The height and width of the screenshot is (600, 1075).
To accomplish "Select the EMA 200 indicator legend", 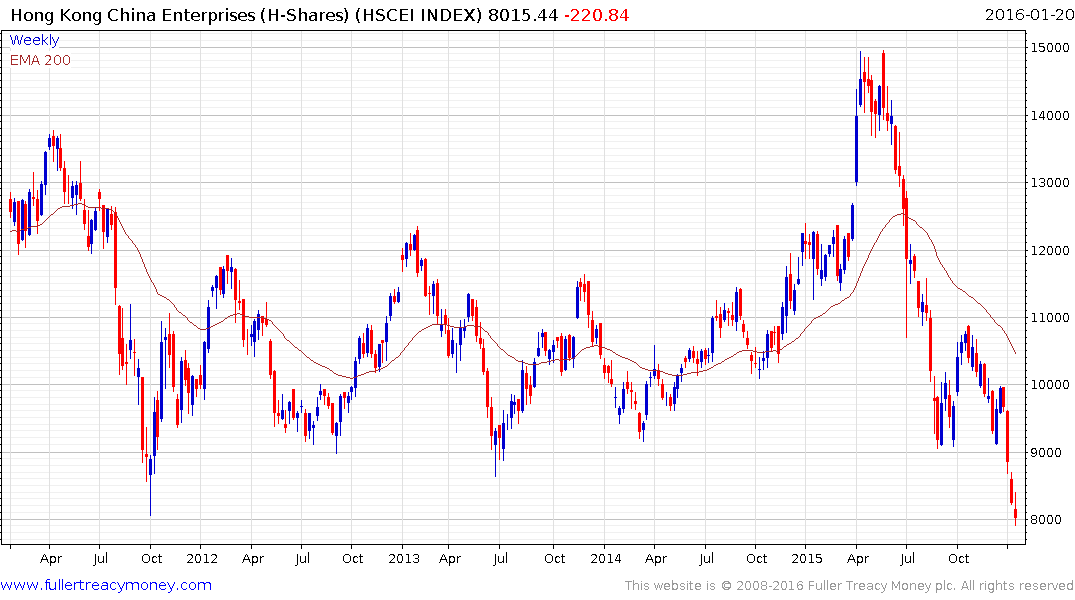I will click(x=40, y=60).
